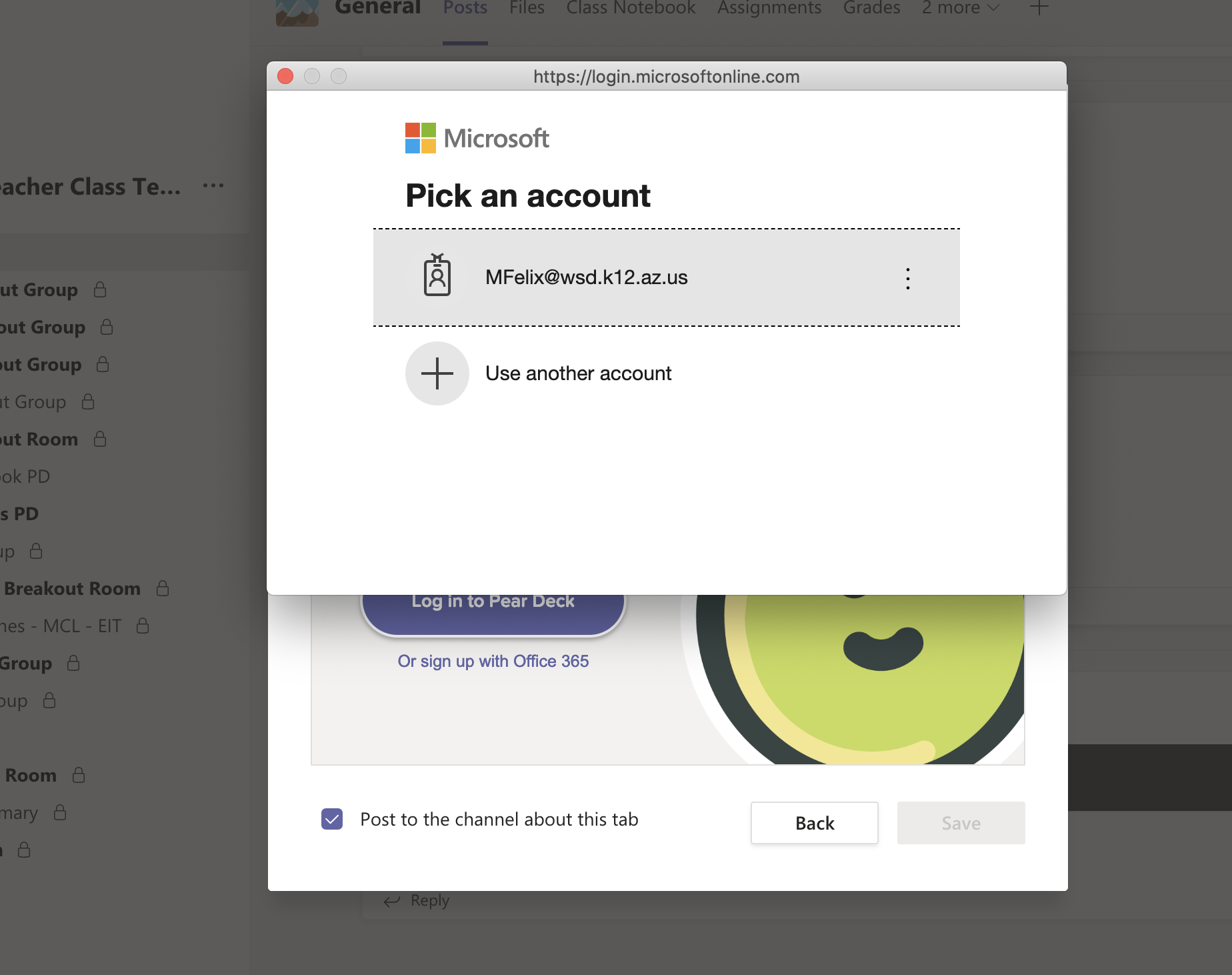
Task: Switch to the Posts tab
Action: [465, 8]
